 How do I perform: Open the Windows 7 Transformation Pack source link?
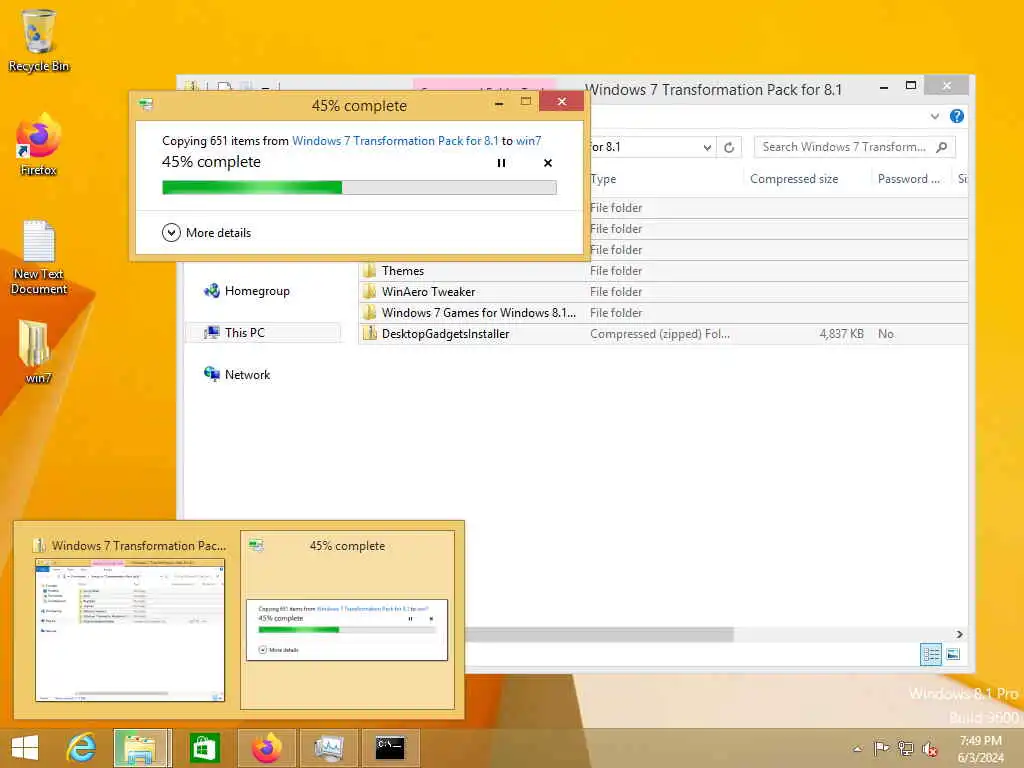(394, 141)
